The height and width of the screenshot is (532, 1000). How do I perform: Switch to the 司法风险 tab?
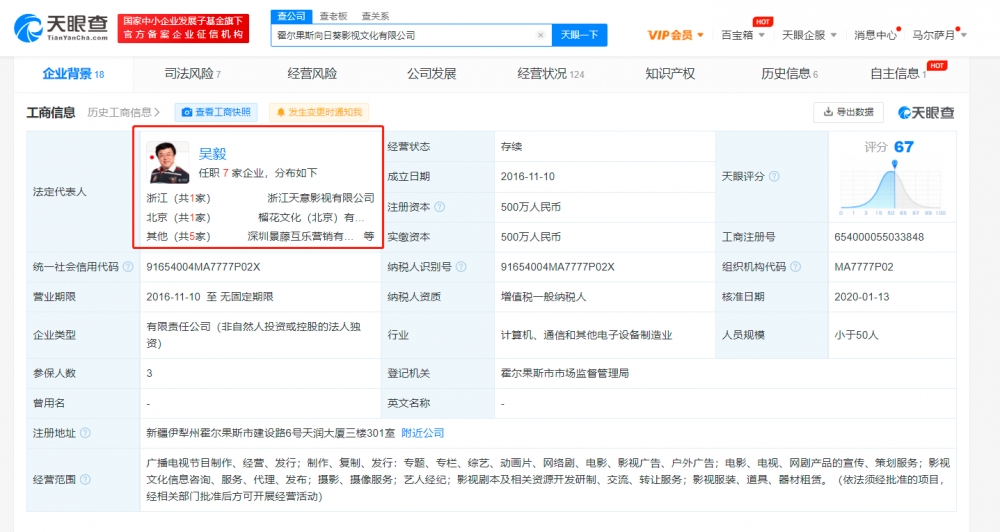coord(193,74)
